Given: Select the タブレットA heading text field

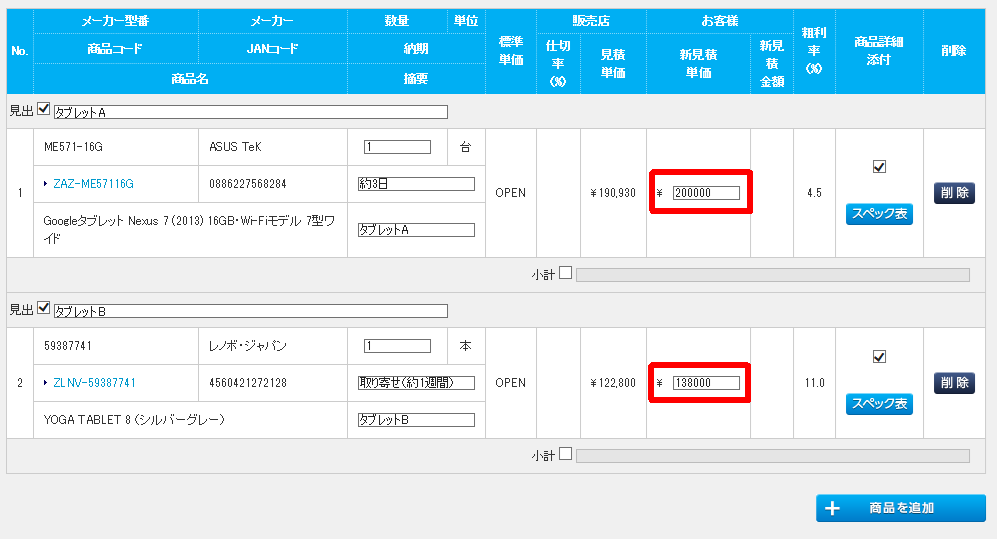Looking at the screenshot, I should pyautogui.click(x=250, y=112).
